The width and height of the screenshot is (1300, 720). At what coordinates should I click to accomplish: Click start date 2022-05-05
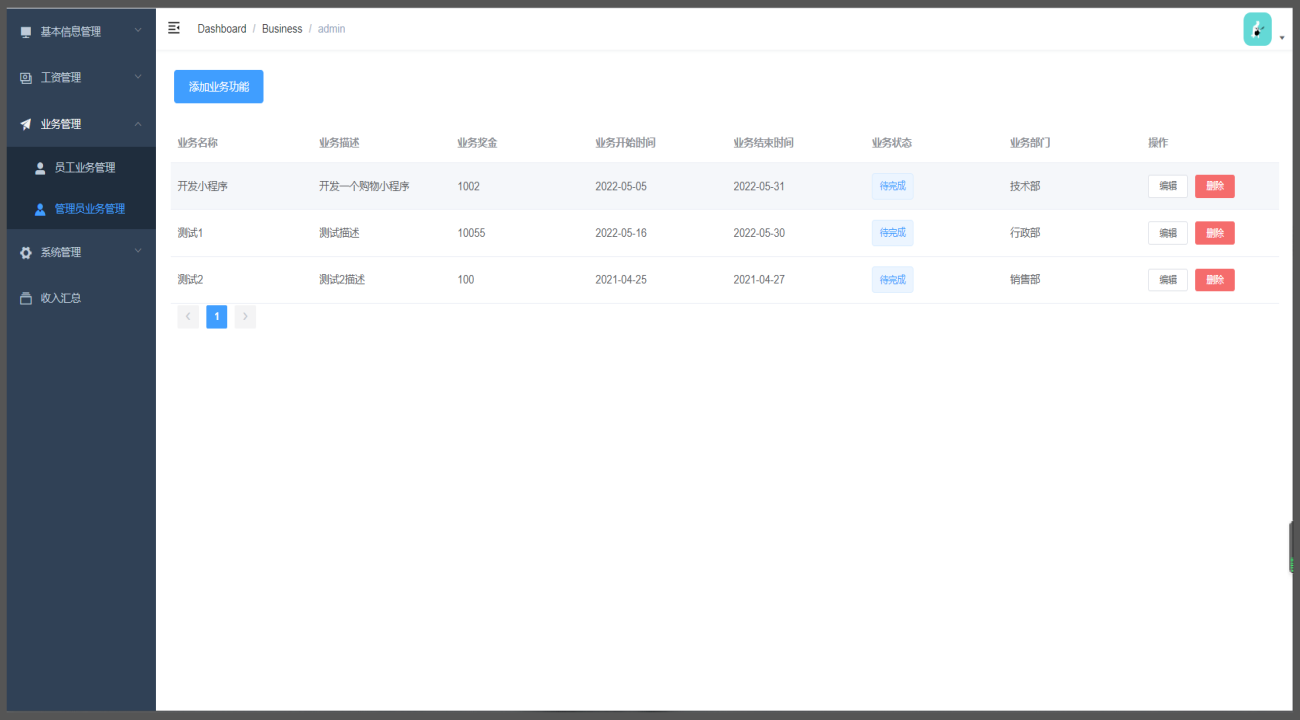click(621, 186)
